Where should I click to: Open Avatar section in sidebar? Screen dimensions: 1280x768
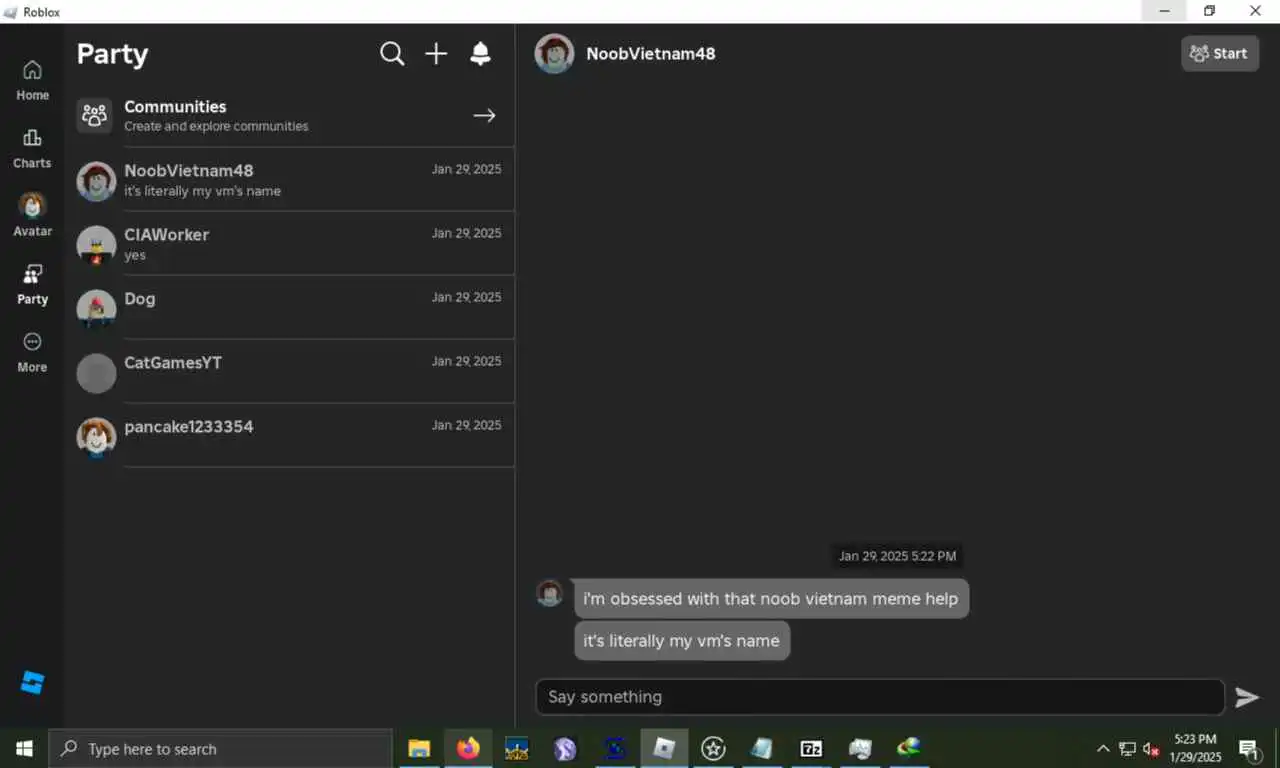pos(32,215)
